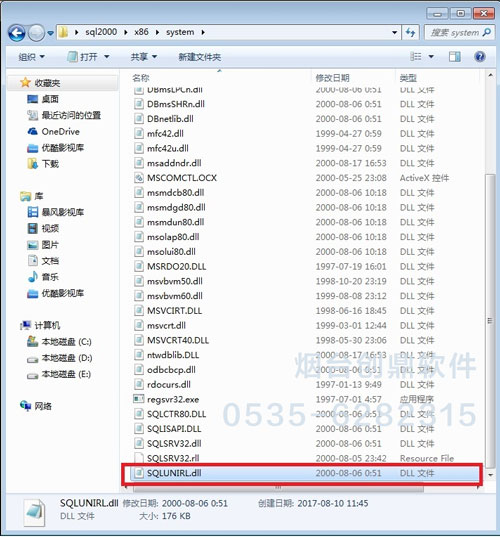Select SQLSRV32.rll resource file icon
The image size is (500, 537).
[x=138, y=458]
